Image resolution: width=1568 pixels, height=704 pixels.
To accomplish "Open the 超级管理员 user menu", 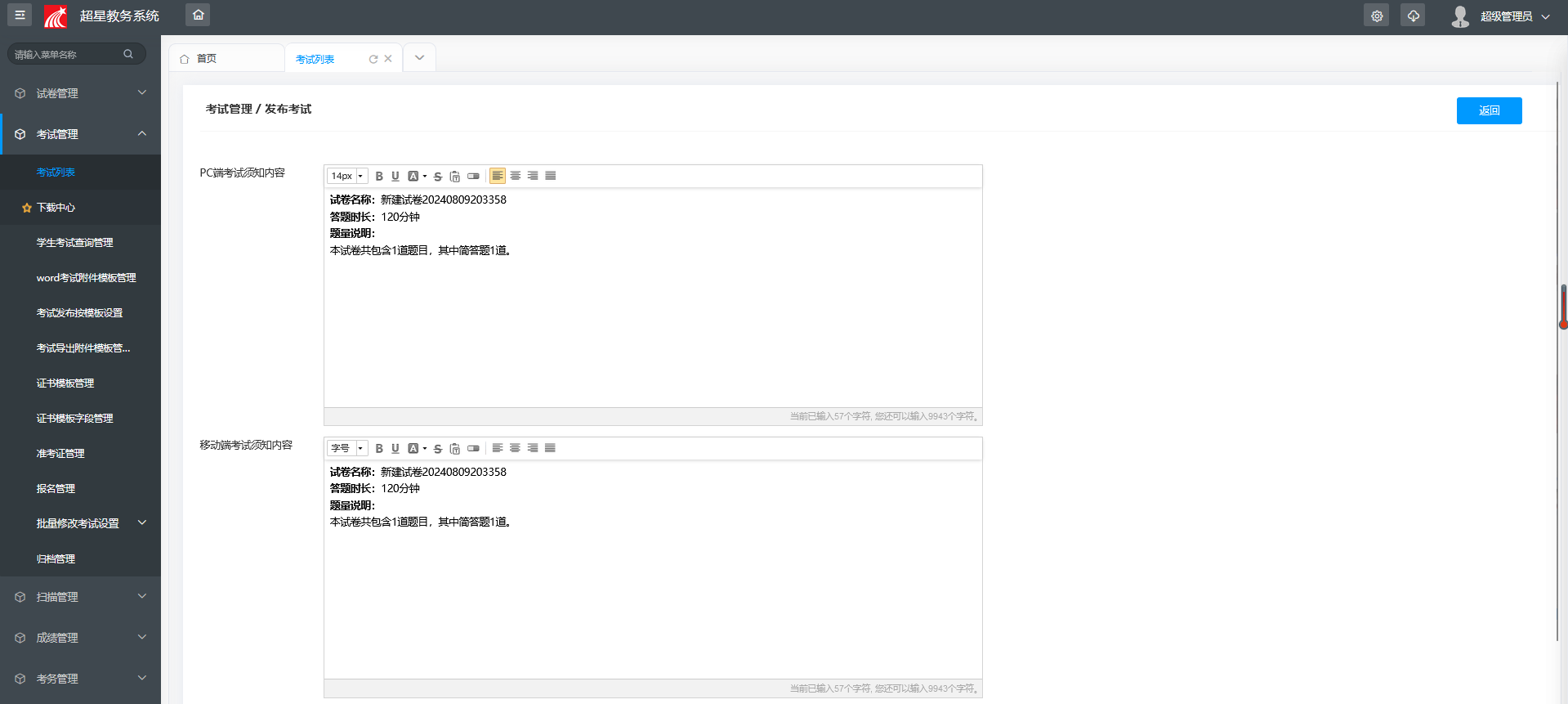I will [x=1506, y=16].
